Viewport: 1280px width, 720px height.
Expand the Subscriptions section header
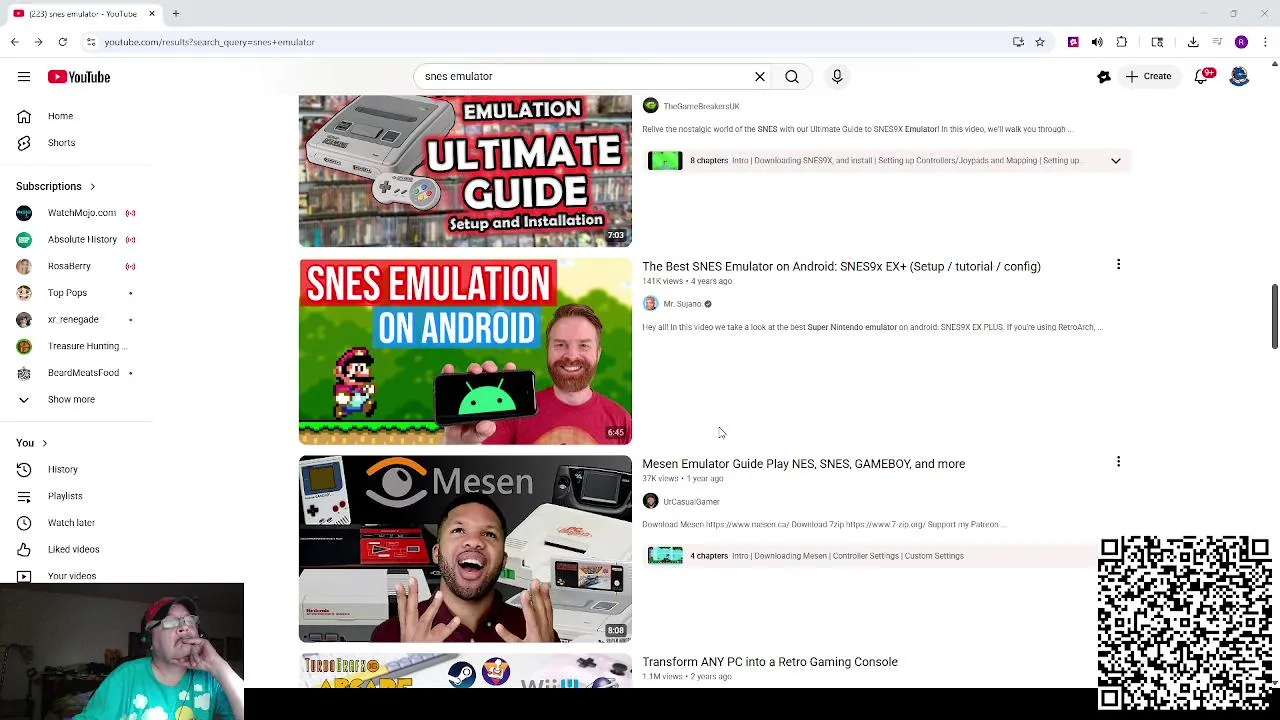click(x=56, y=186)
